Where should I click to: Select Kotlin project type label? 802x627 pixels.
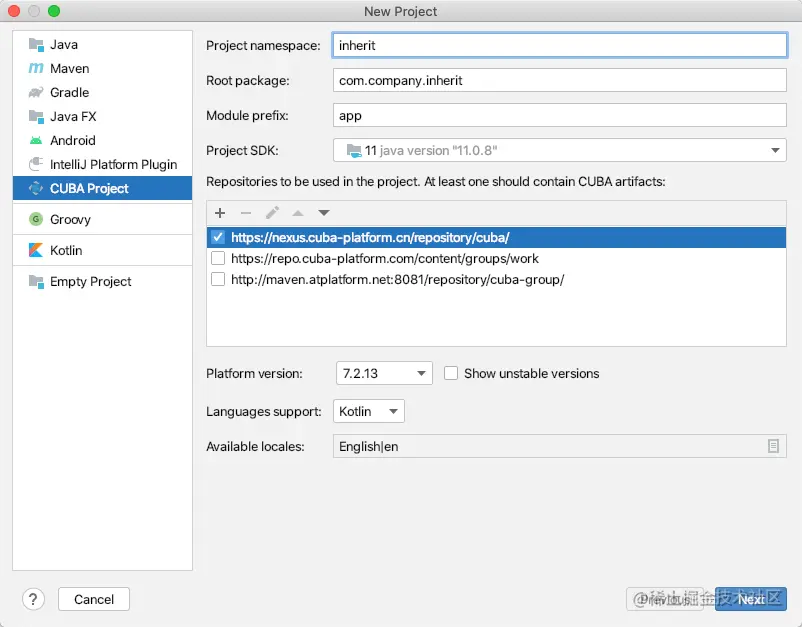(66, 250)
